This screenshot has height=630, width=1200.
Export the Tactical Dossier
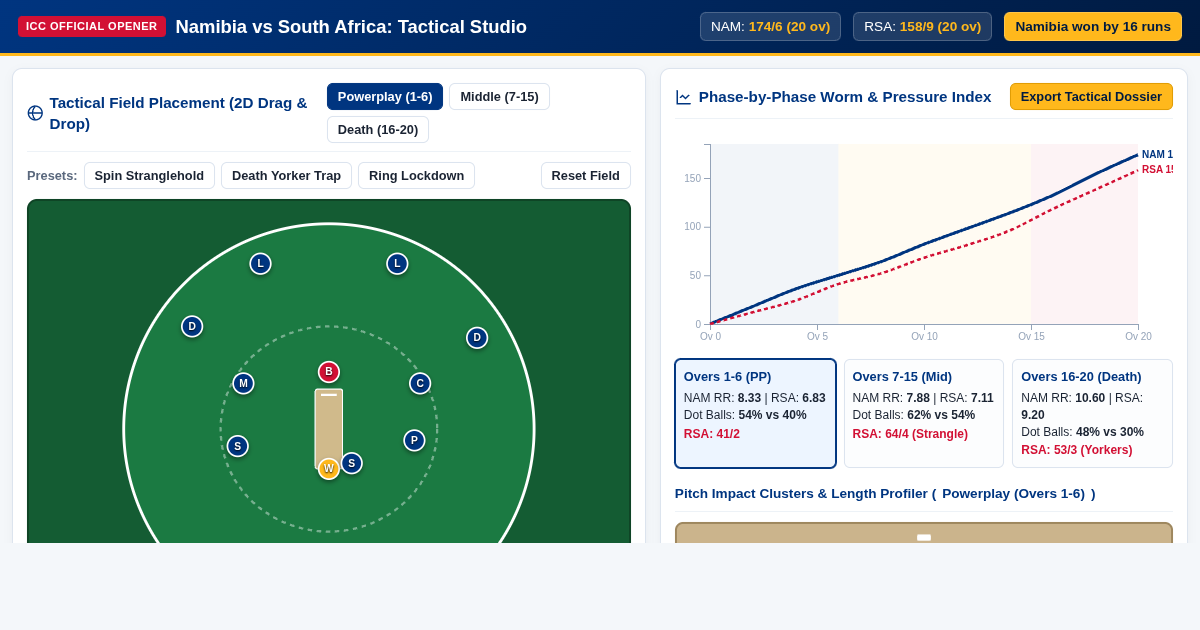pos(1091,97)
